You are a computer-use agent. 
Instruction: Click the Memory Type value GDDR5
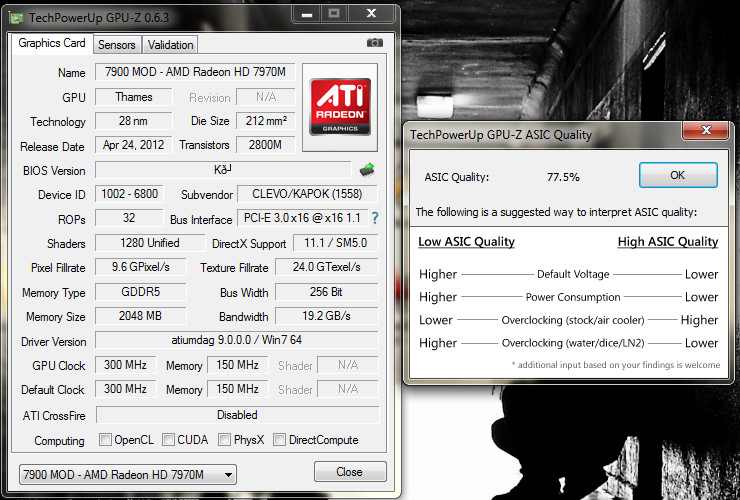point(141,292)
